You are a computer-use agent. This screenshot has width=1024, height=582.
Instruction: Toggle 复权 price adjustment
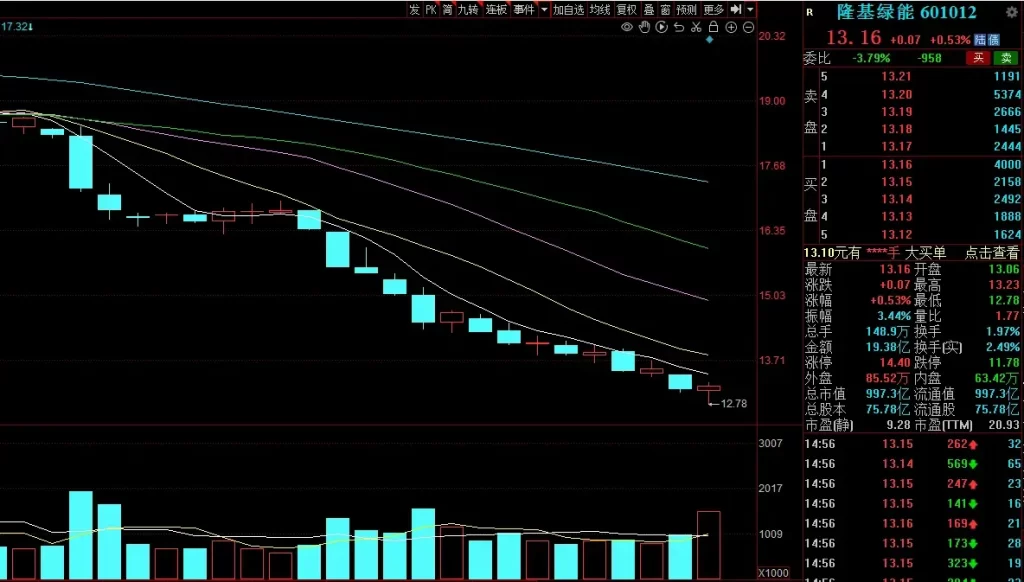pos(626,9)
